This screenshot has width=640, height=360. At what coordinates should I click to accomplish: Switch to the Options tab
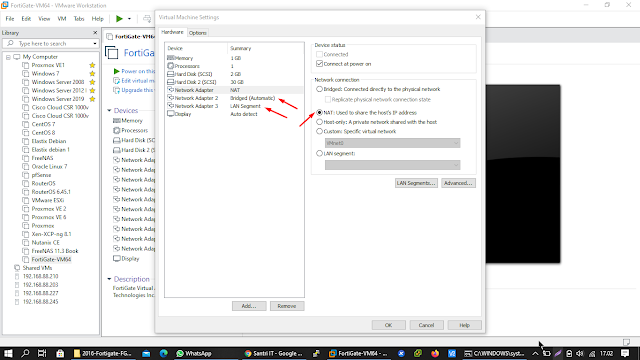point(198,33)
